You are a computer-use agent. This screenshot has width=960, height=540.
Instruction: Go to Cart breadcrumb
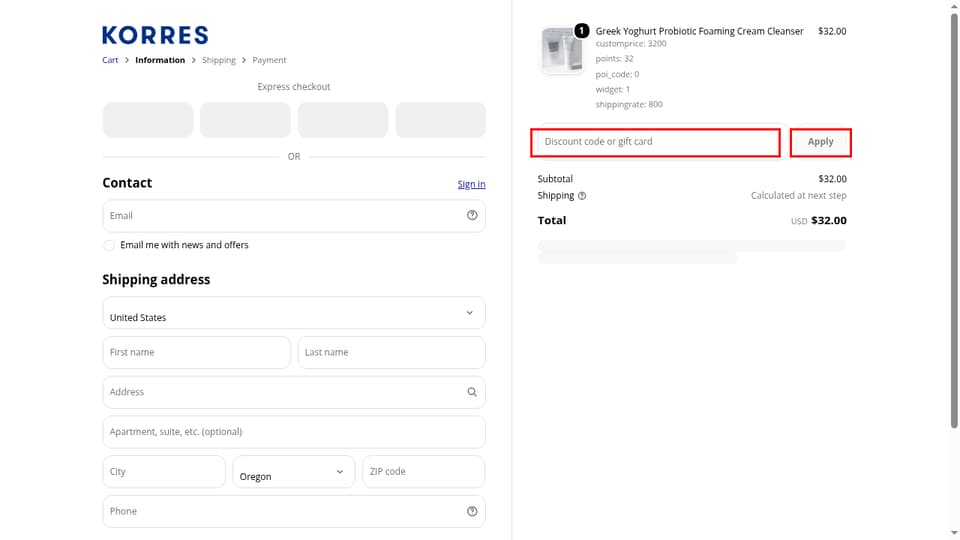tap(110, 60)
